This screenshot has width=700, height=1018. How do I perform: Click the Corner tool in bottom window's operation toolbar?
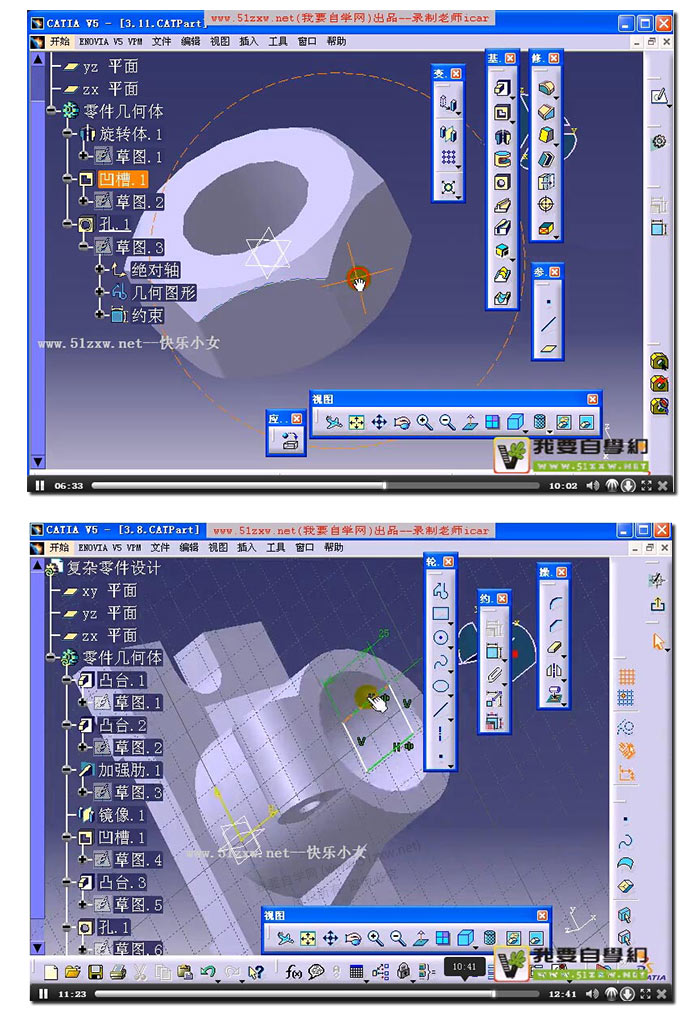pyautogui.click(x=554, y=601)
